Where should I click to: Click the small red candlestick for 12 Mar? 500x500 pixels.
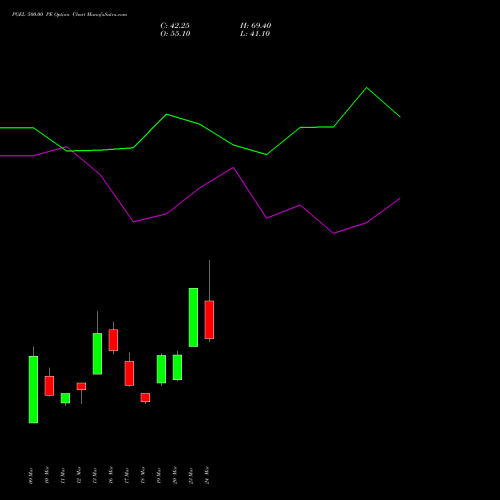click(81, 386)
